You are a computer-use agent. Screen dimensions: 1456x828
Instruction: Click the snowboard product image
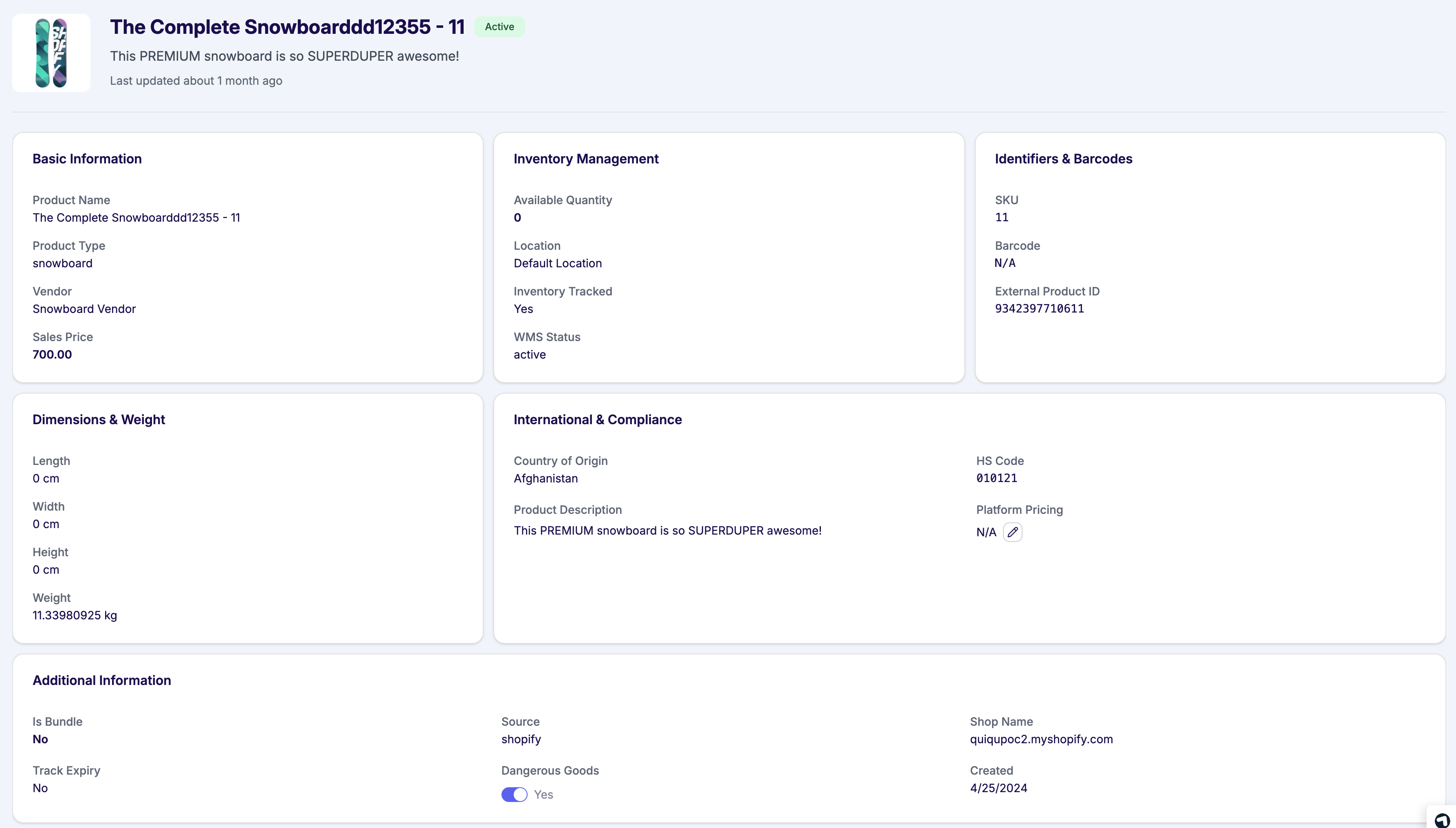coord(51,53)
